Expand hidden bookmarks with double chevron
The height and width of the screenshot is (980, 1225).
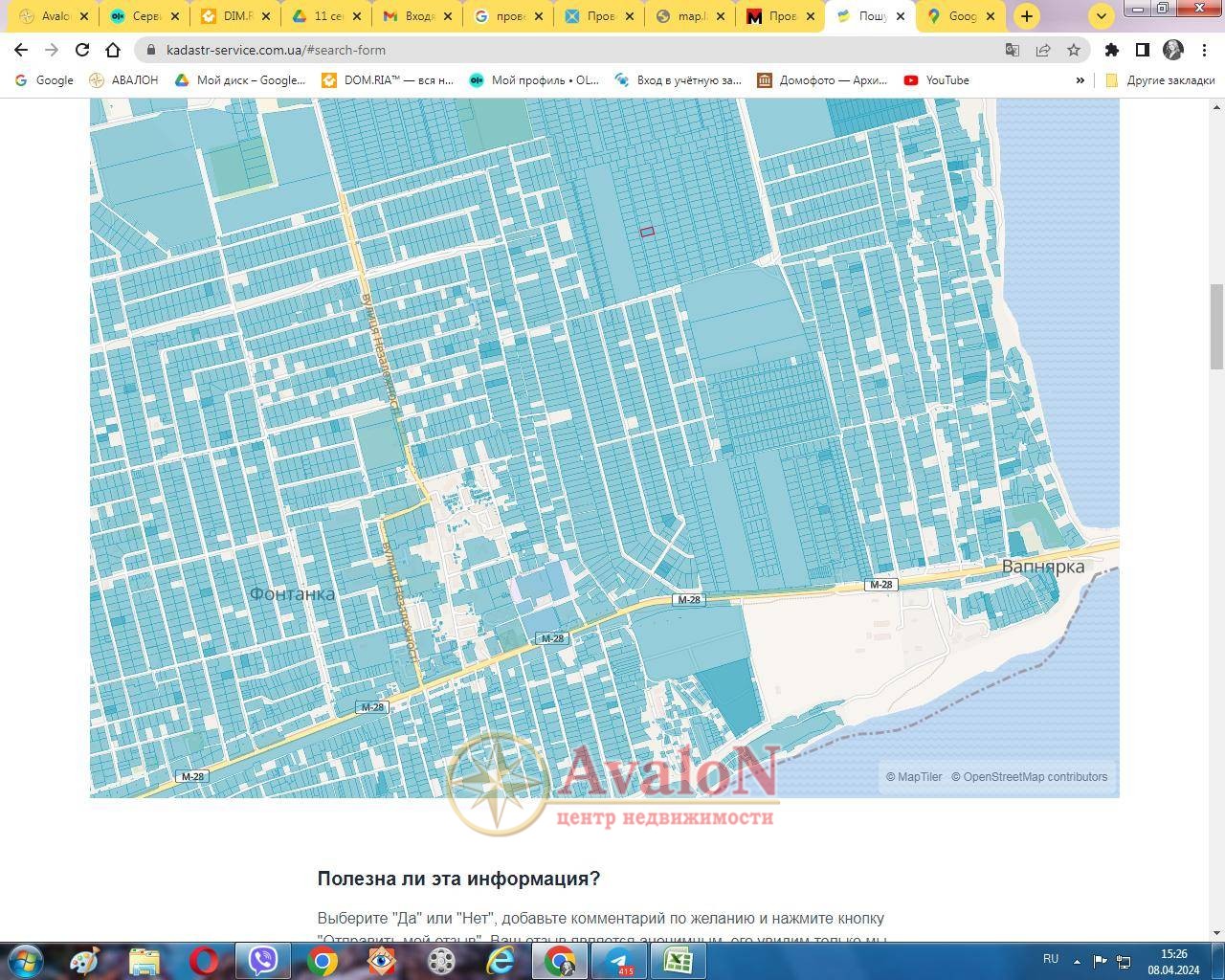[1080, 80]
